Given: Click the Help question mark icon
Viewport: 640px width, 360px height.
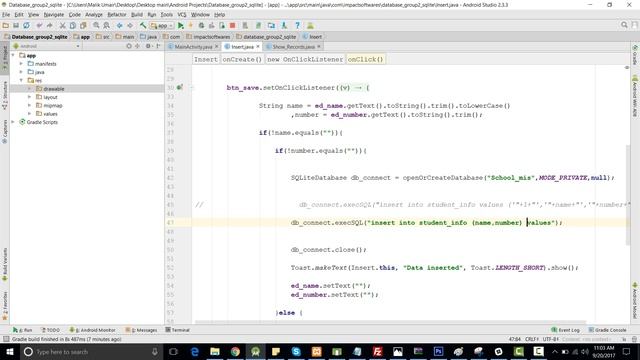Looking at the screenshot, I should (x=297, y=25).
